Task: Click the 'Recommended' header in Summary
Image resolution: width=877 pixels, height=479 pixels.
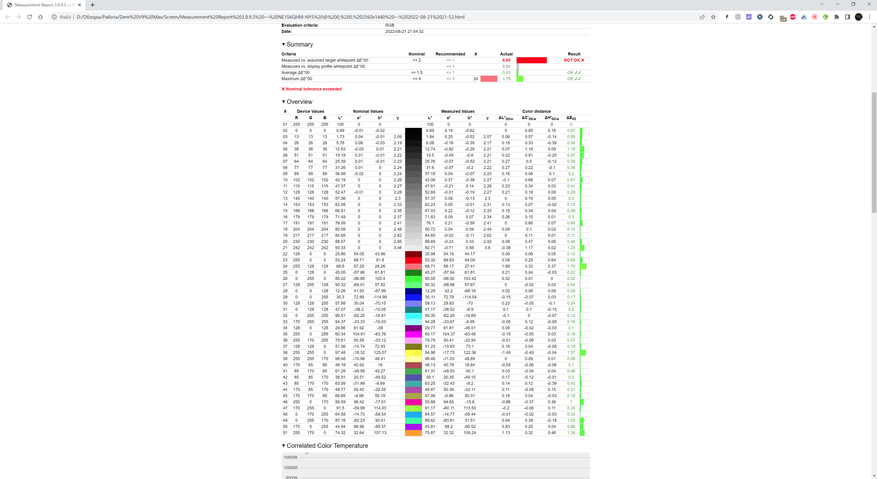Action: tap(450, 54)
